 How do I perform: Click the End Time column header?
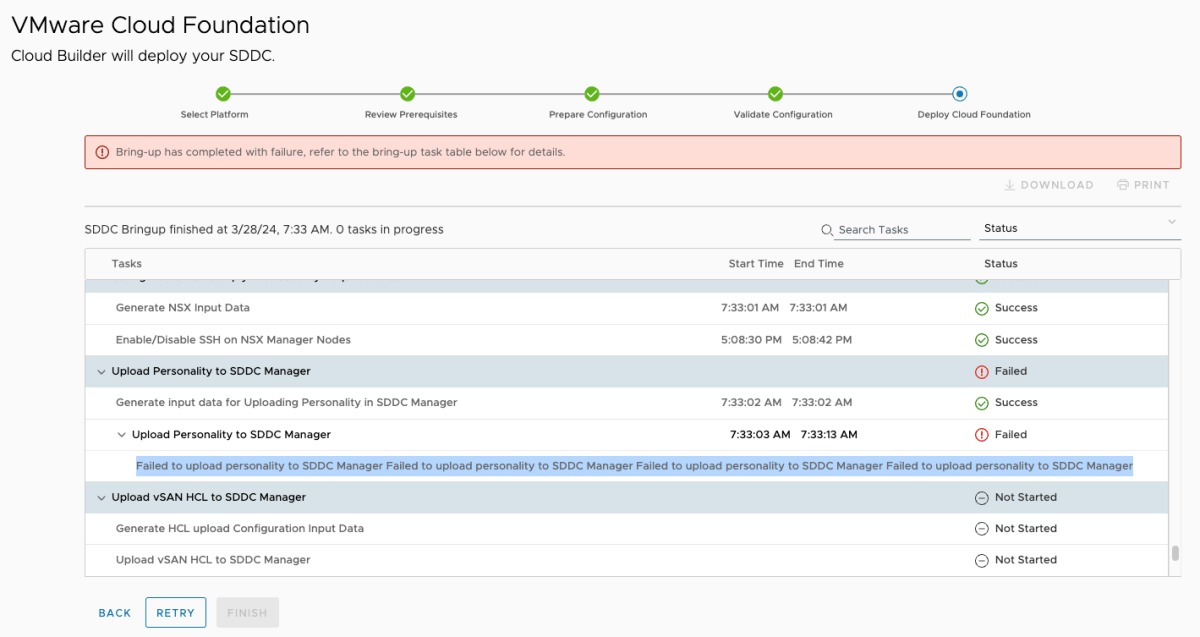pos(819,264)
